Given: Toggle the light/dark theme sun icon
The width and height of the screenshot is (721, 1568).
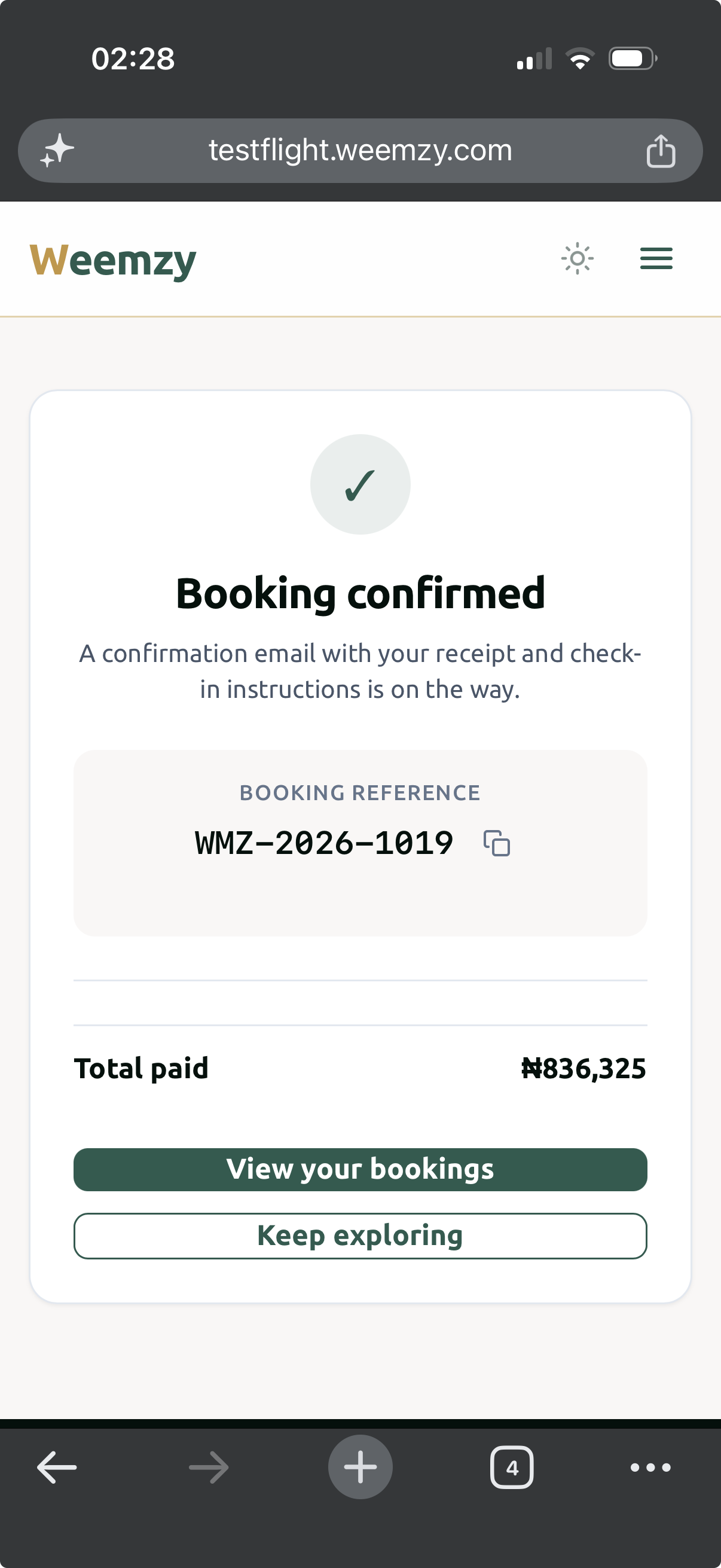Looking at the screenshot, I should coord(577,259).
